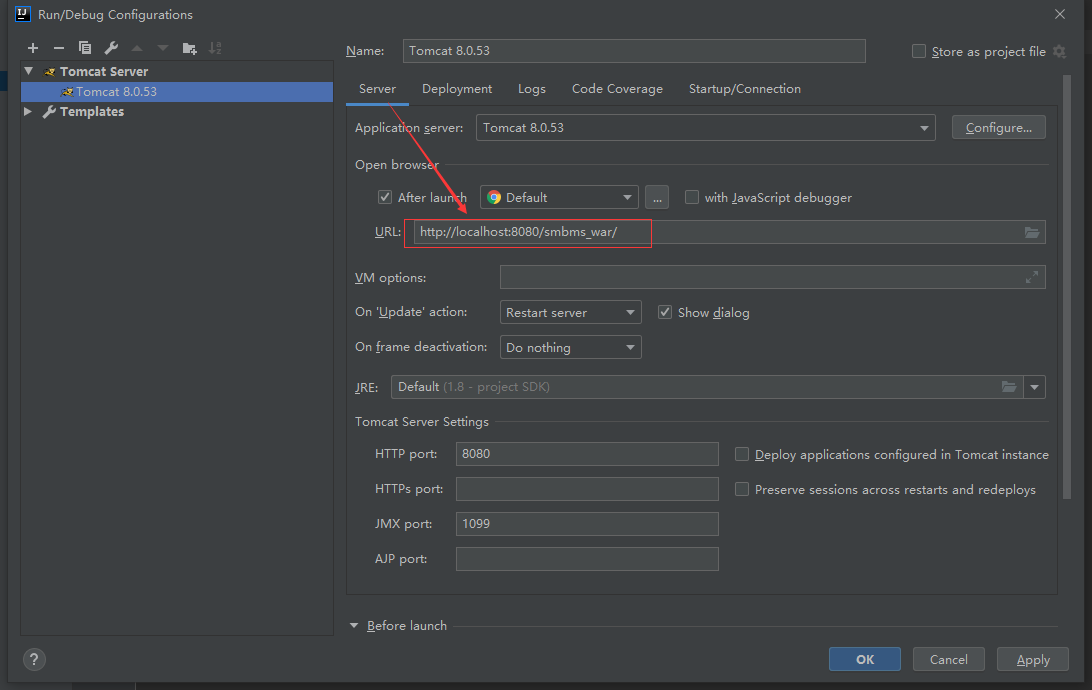Expand the Templates tree node
This screenshot has height=690, width=1092.
[28, 111]
